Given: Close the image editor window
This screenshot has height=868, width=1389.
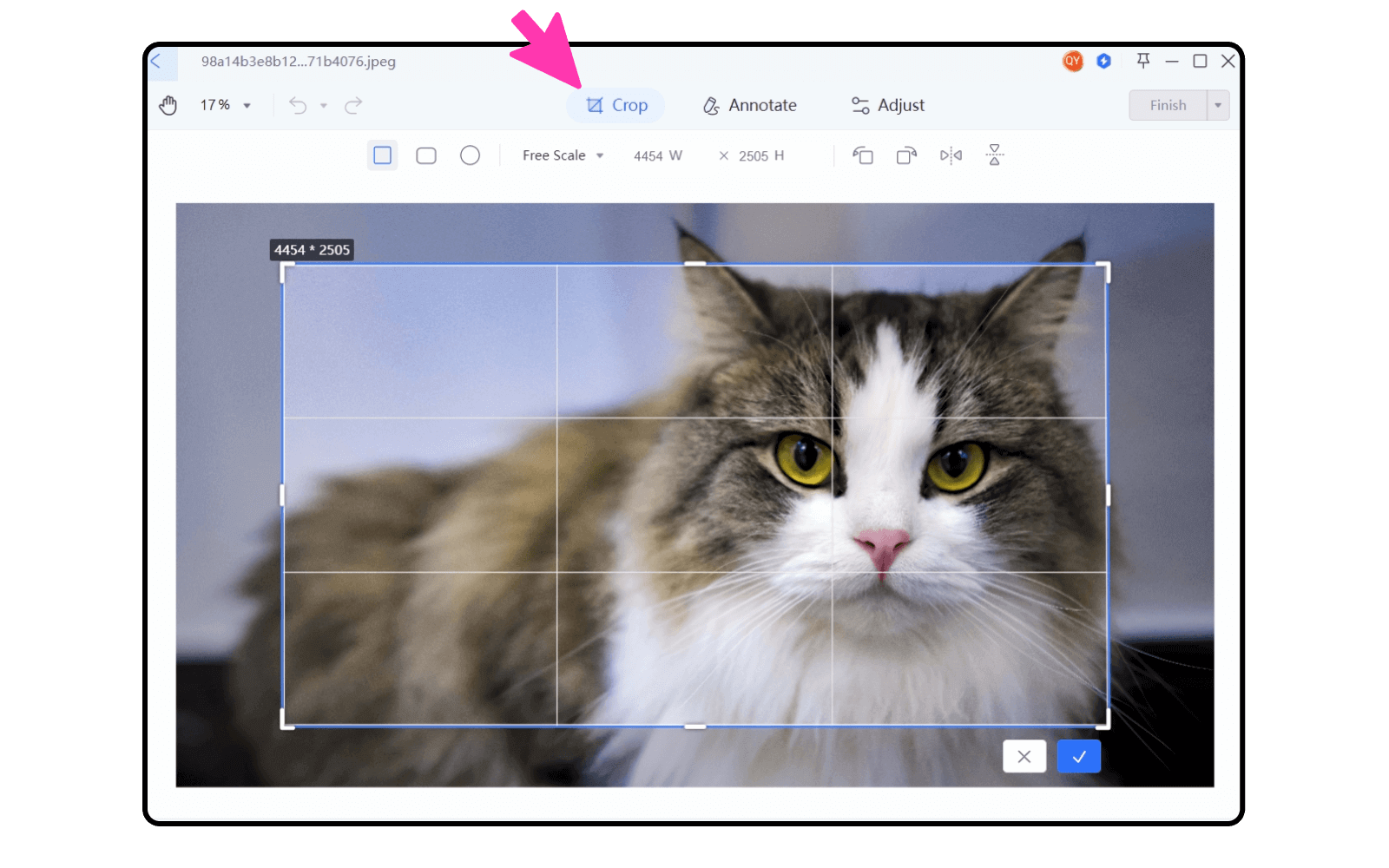Looking at the screenshot, I should pyautogui.click(x=1228, y=61).
